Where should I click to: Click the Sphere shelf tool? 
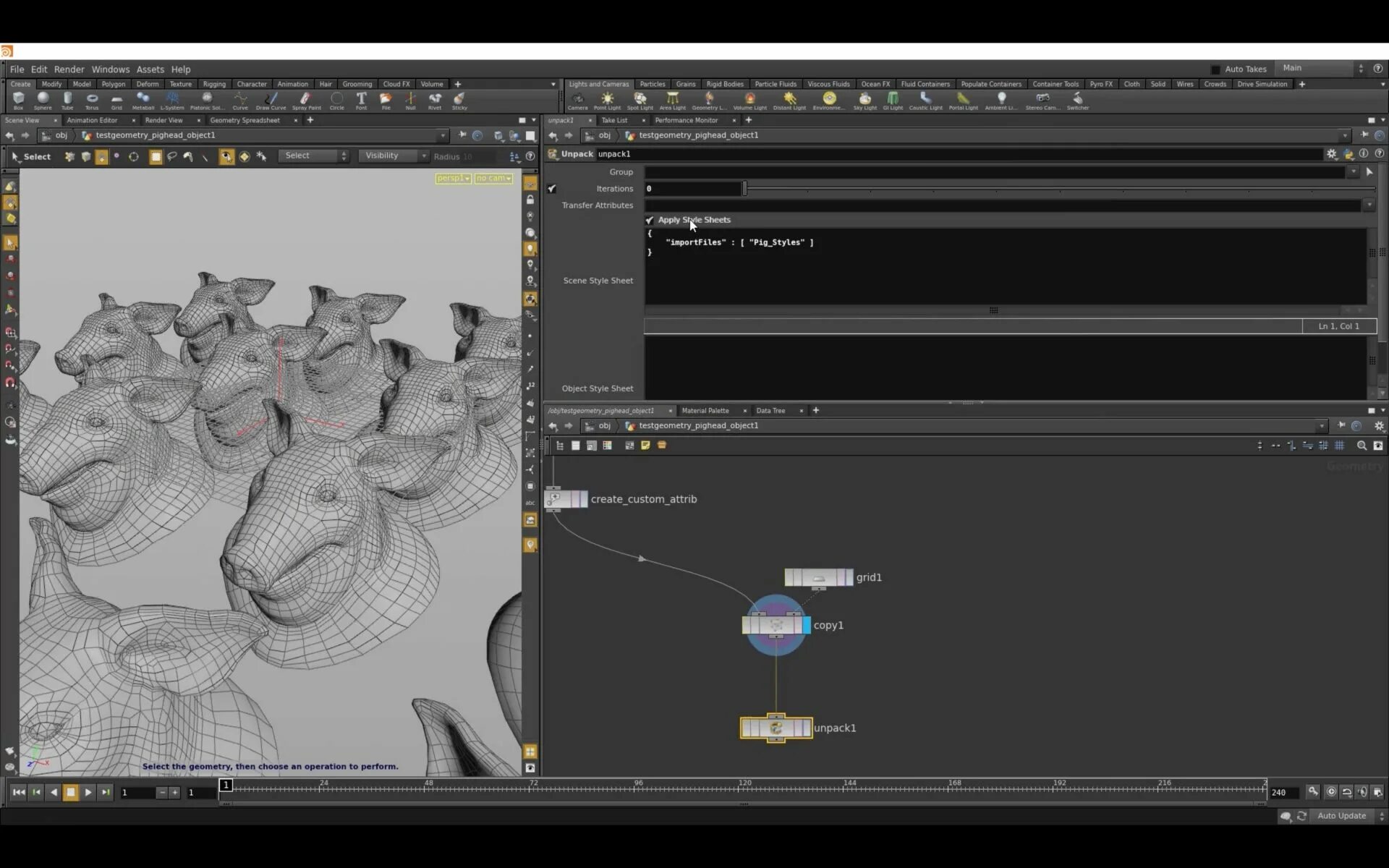tap(43, 100)
